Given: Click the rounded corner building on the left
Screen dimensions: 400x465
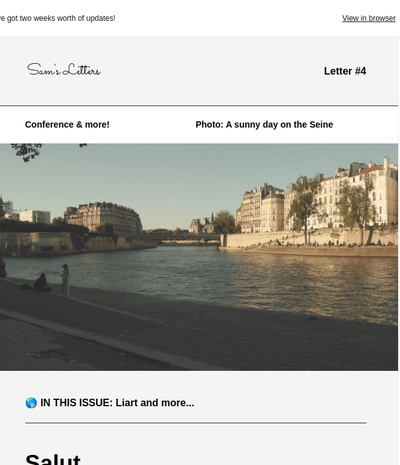Looking at the screenshot, I should 103,218.
